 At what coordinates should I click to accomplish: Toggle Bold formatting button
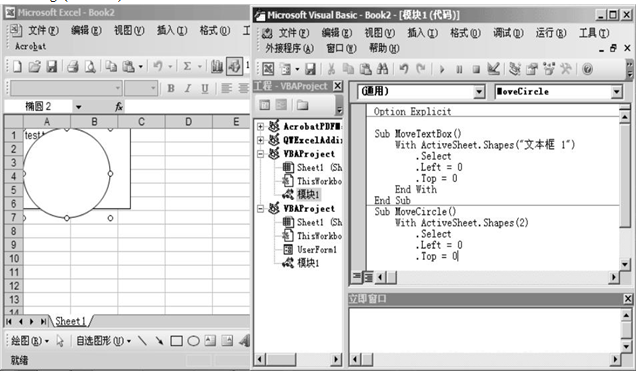(x=171, y=88)
